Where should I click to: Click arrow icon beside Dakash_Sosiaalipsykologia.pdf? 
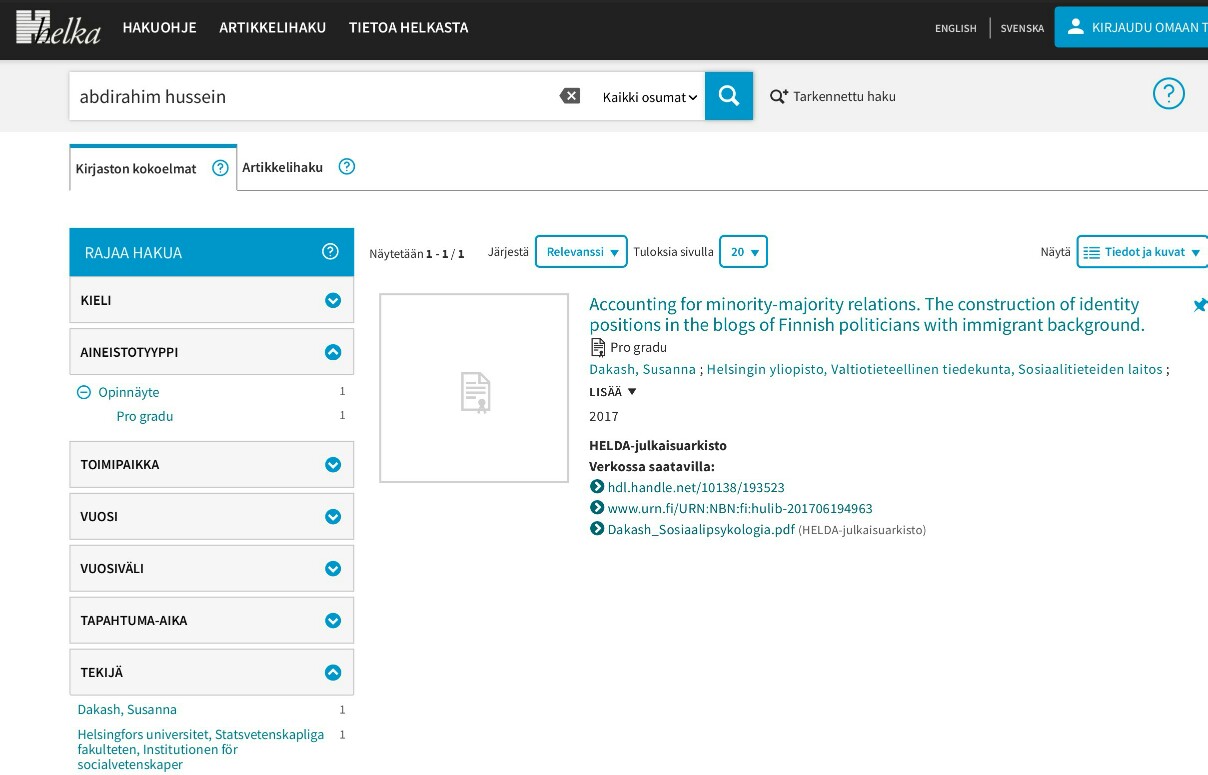coord(597,529)
